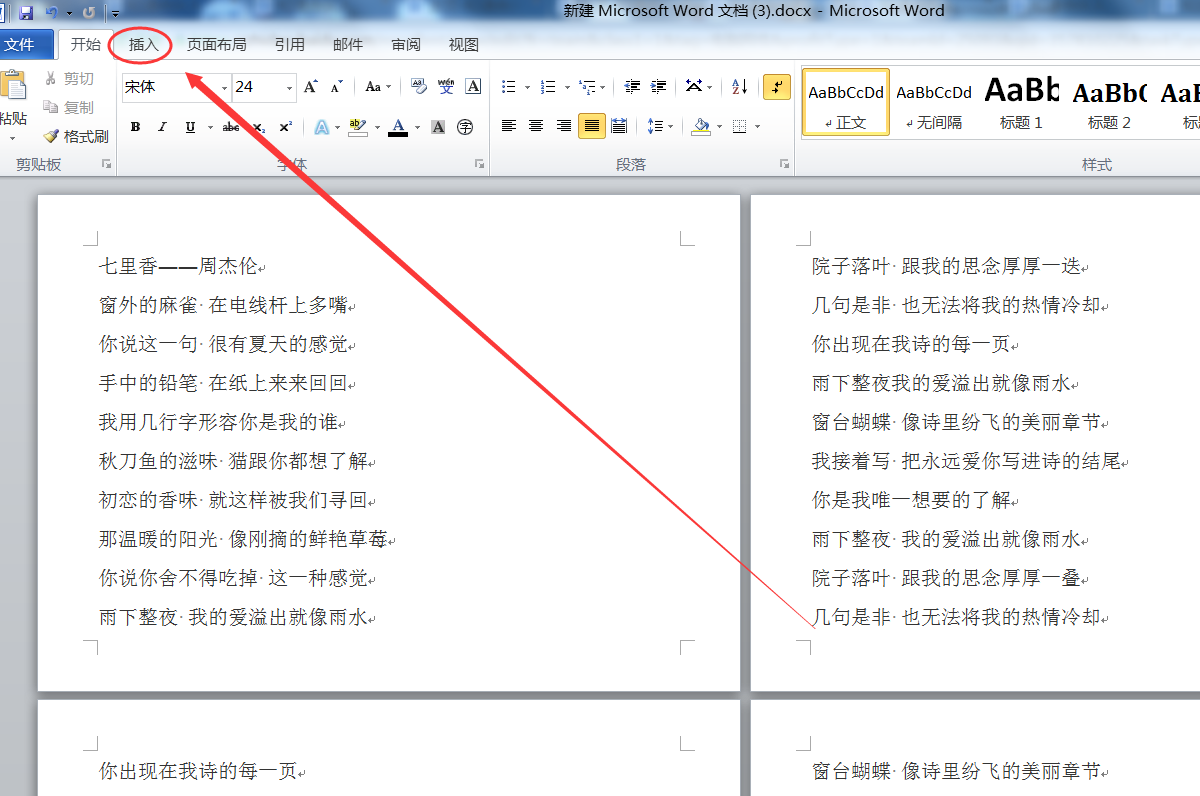Apply the character border icon
This screenshot has width=1200, height=796.
point(473,87)
